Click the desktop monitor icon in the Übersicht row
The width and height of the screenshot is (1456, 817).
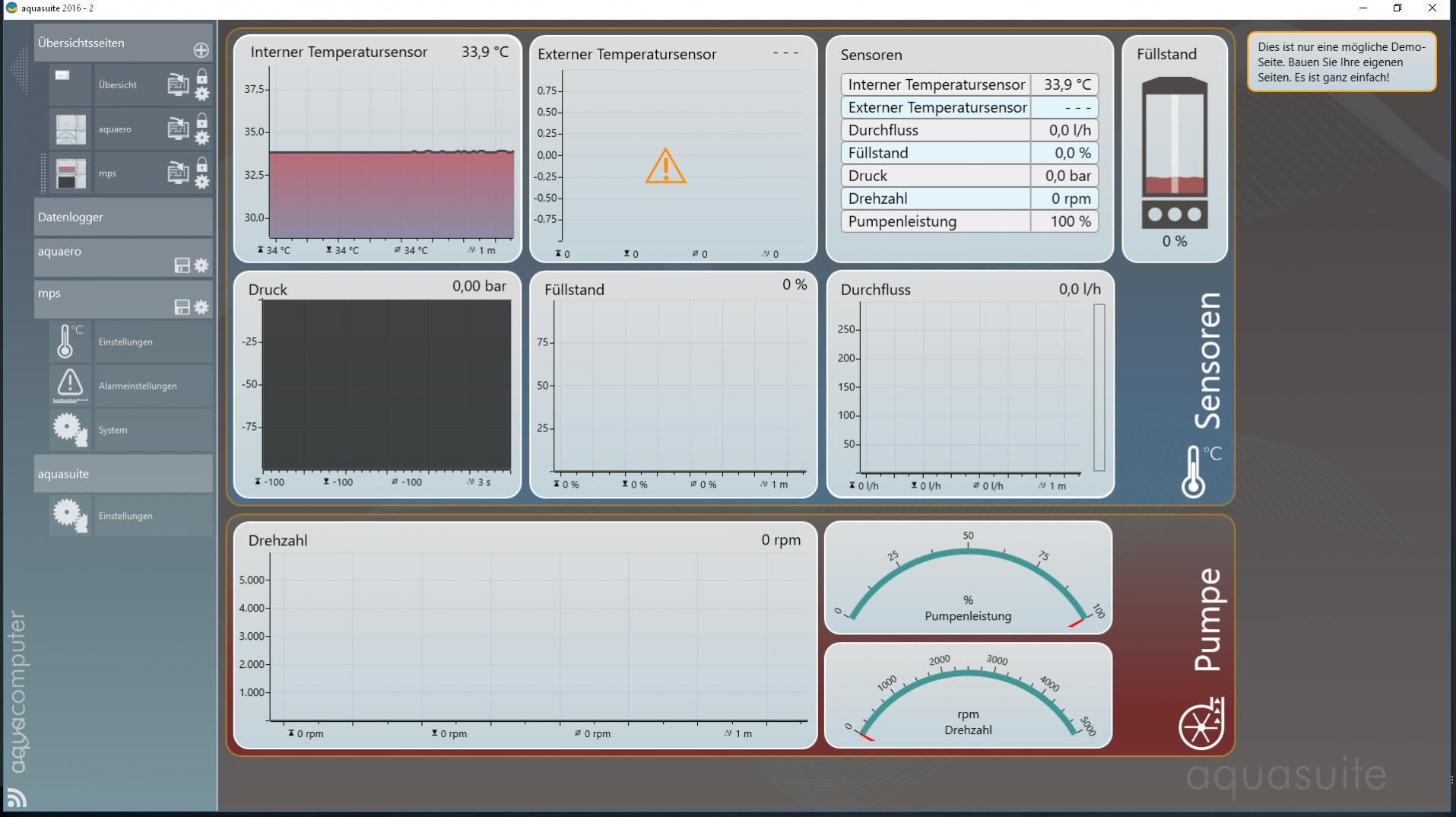(x=178, y=84)
